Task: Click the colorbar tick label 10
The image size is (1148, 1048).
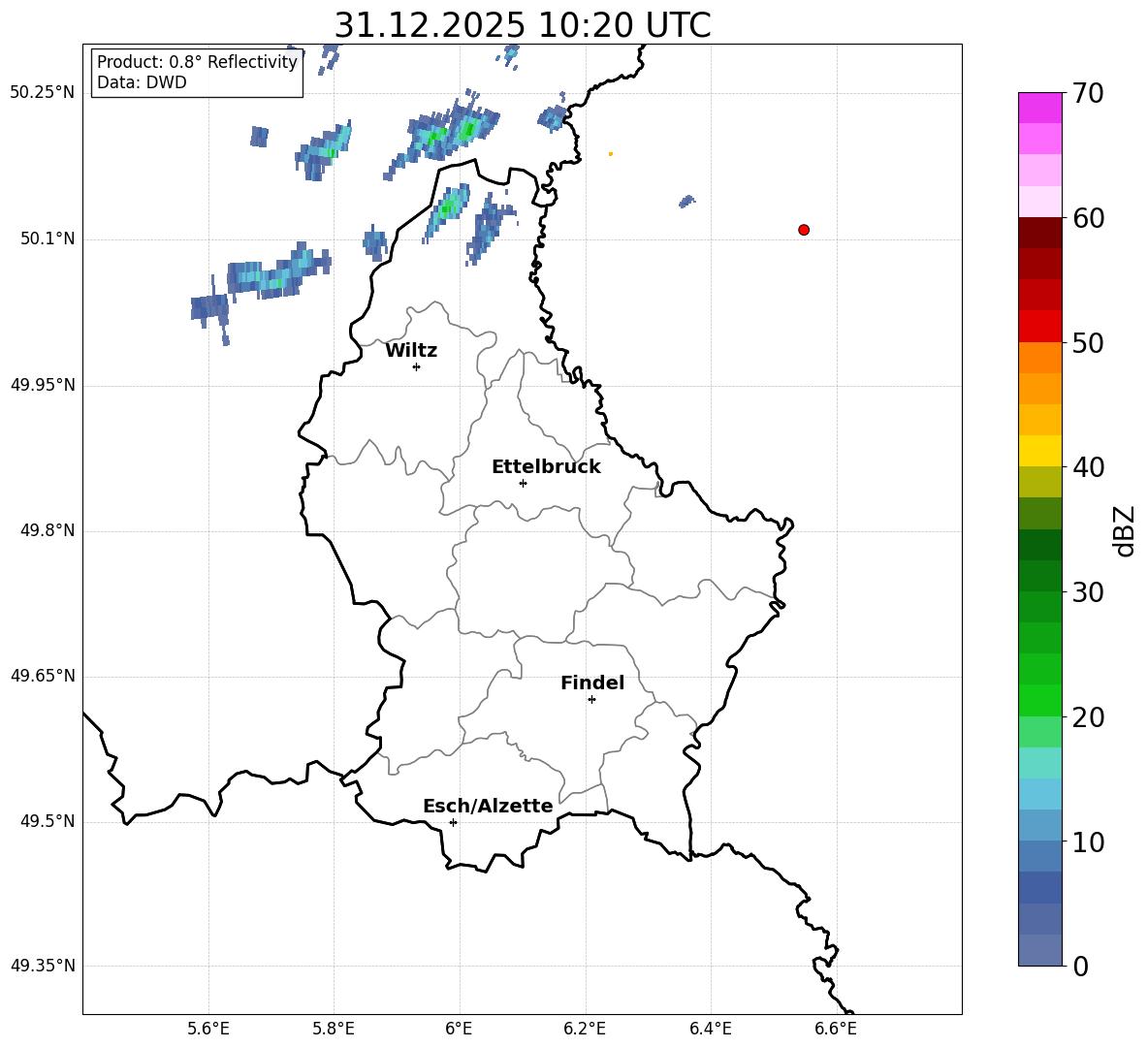Action: pos(1088,842)
